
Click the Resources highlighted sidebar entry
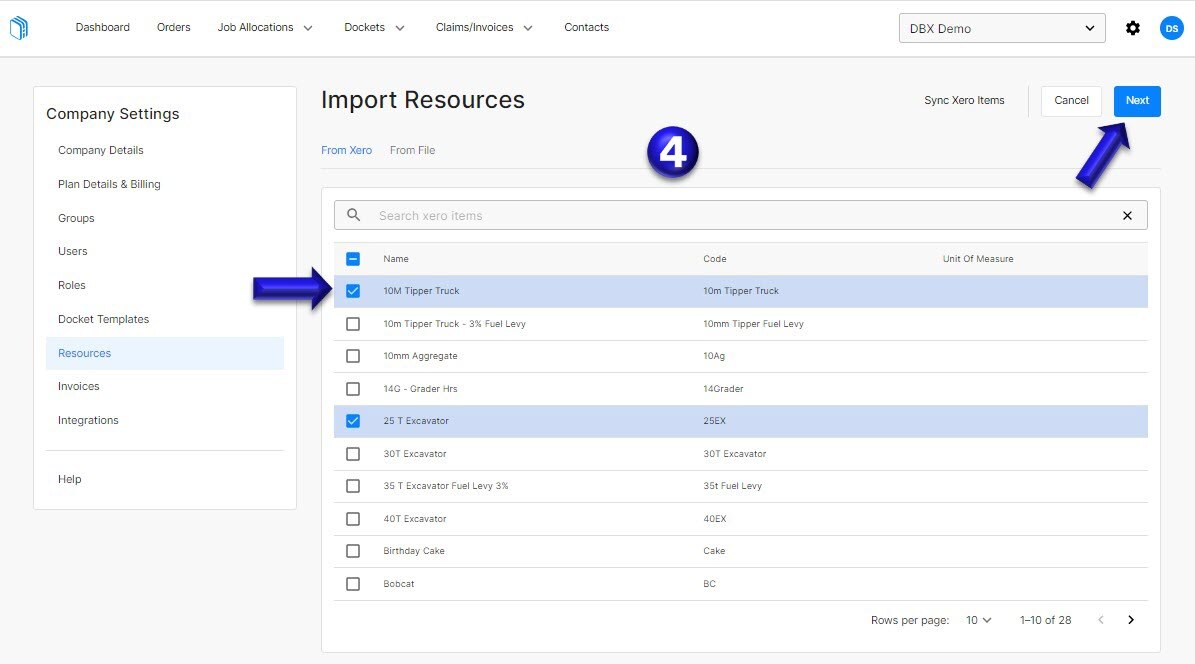pos(84,352)
